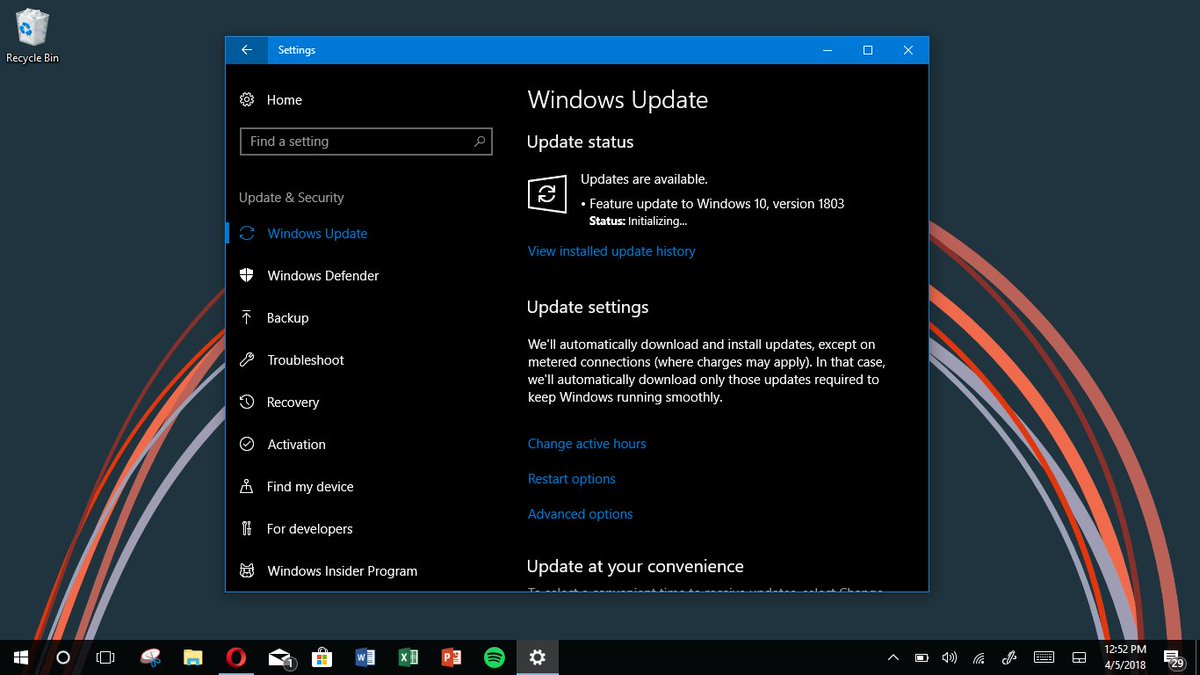Image resolution: width=1200 pixels, height=675 pixels.
Task: Click the volume icon in the system tray
Action: coord(948,657)
